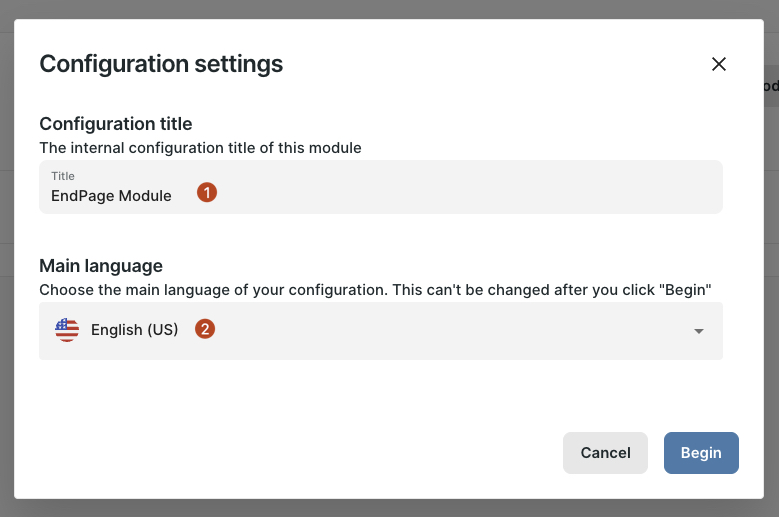Viewport: 779px width, 517px height.
Task: Click the Configuration title section heading
Action: [x=115, y=124]
